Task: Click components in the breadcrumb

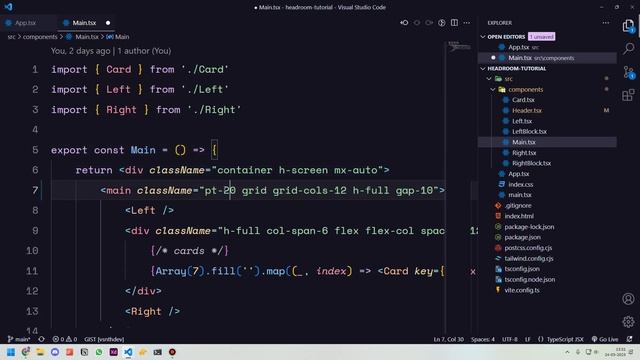Action: point(40,37)
